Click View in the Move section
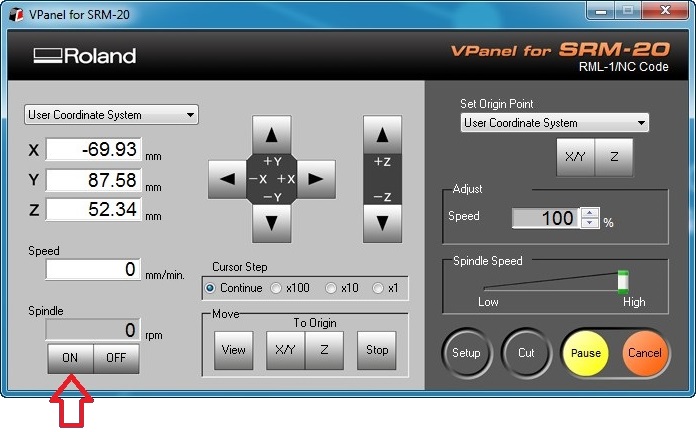 coord(233,350)
